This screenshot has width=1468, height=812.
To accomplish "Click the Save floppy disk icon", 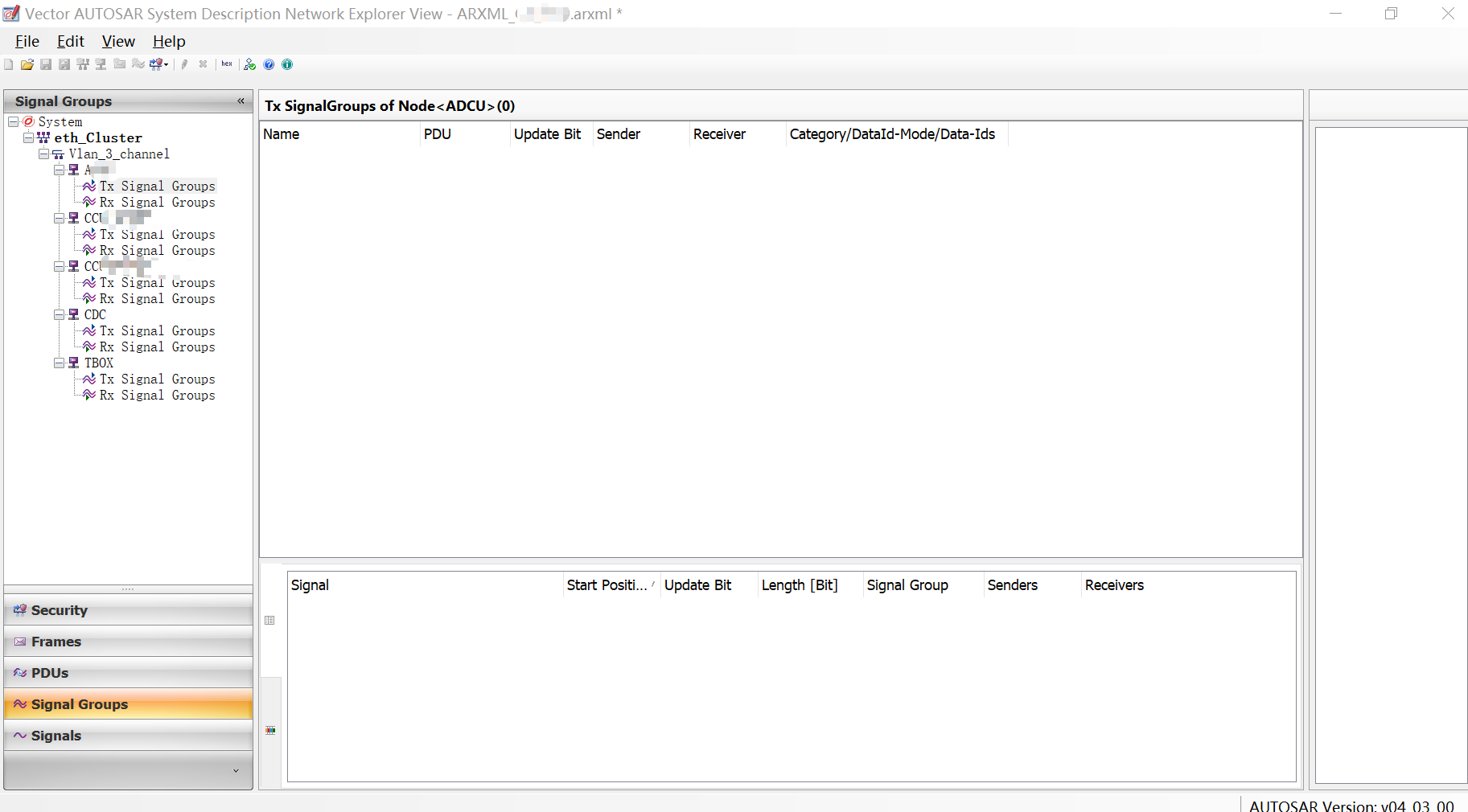I will point(46,64).
